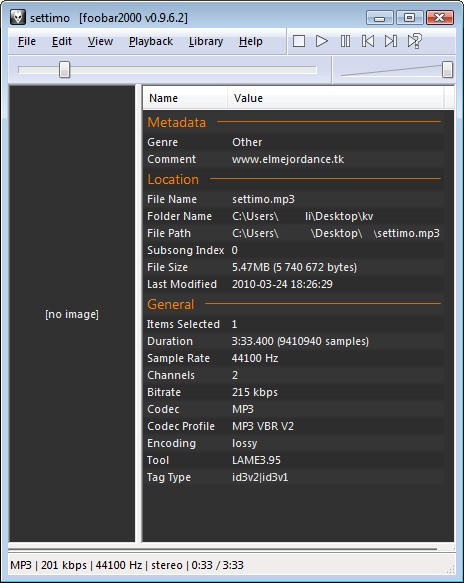Open the Help menu
The image size is (464, 583).
(x=251, y=41)
